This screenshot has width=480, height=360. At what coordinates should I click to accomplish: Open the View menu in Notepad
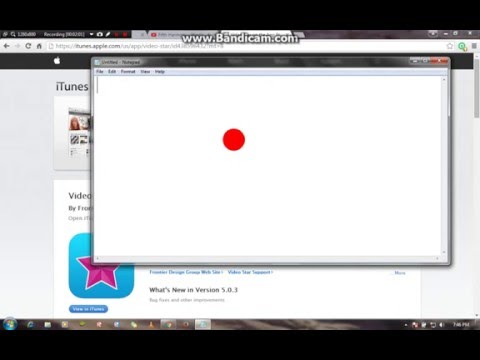(x=145, y=72)
